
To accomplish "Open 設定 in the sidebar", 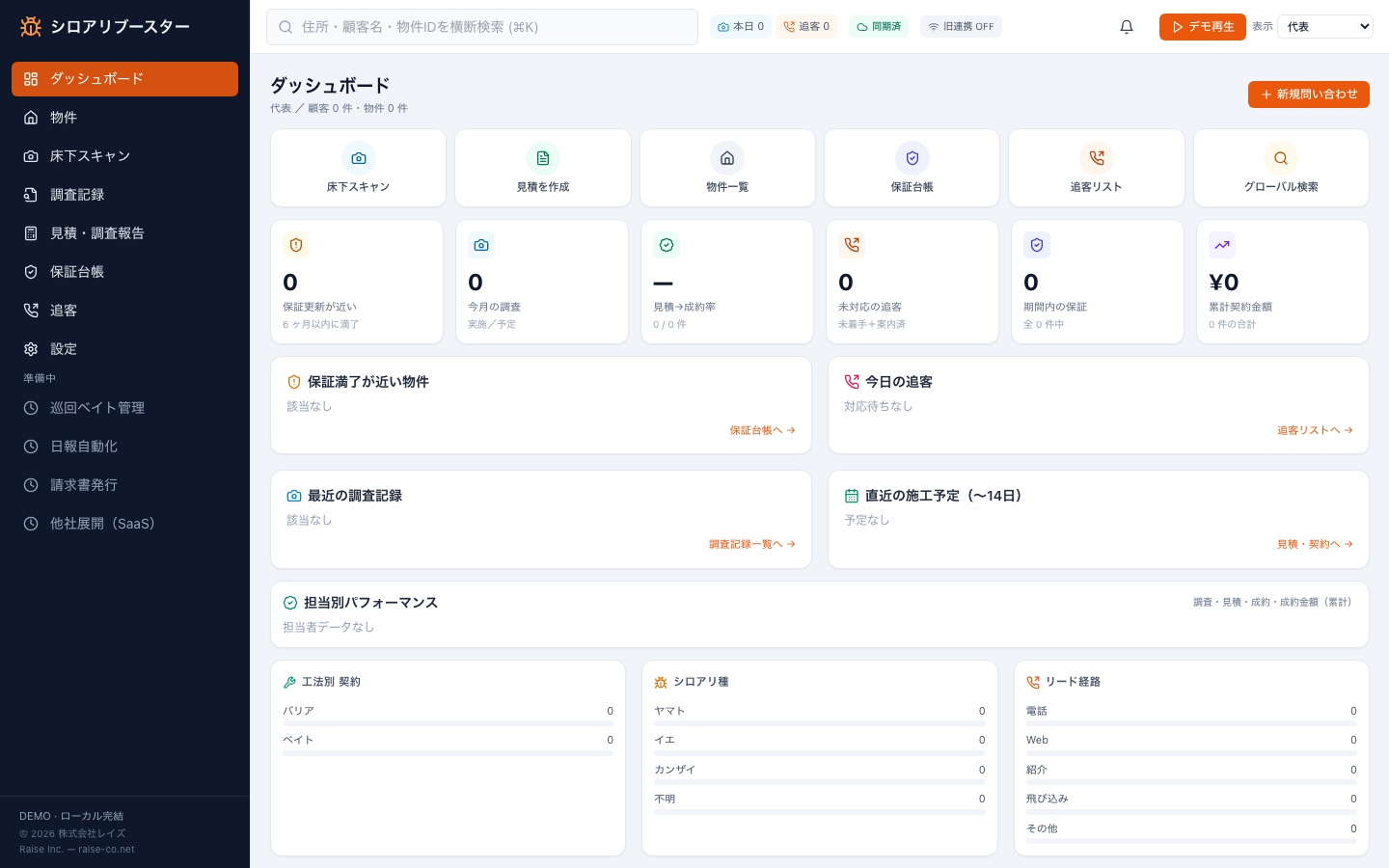I will coord(124,349).
